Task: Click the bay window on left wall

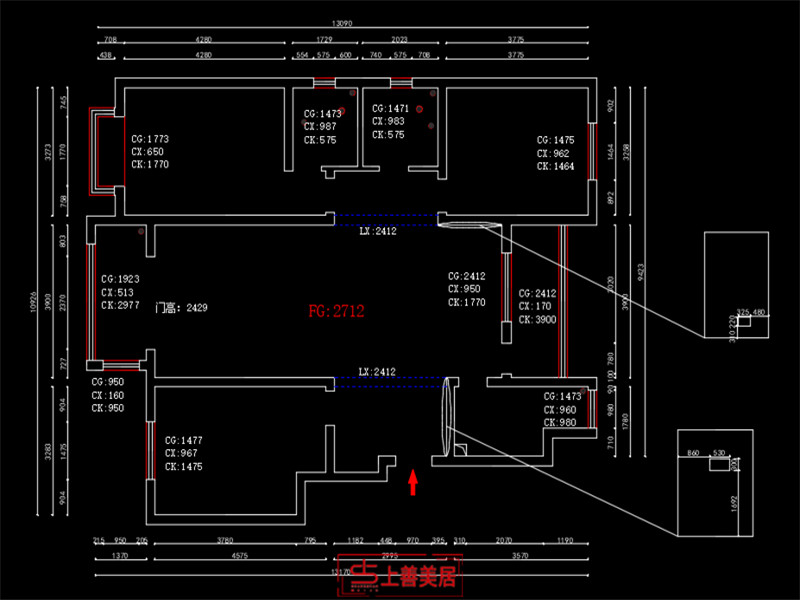Action: [x=96, y=151]
